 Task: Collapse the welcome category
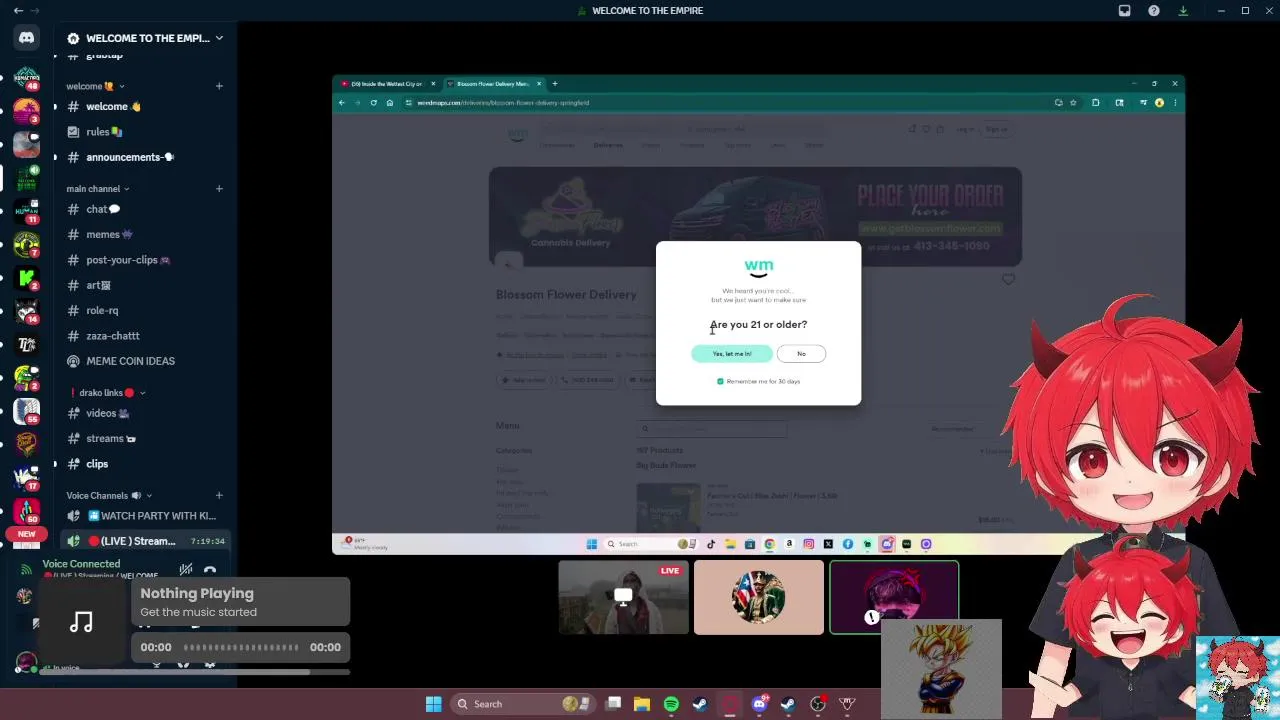tap(95, 86)
